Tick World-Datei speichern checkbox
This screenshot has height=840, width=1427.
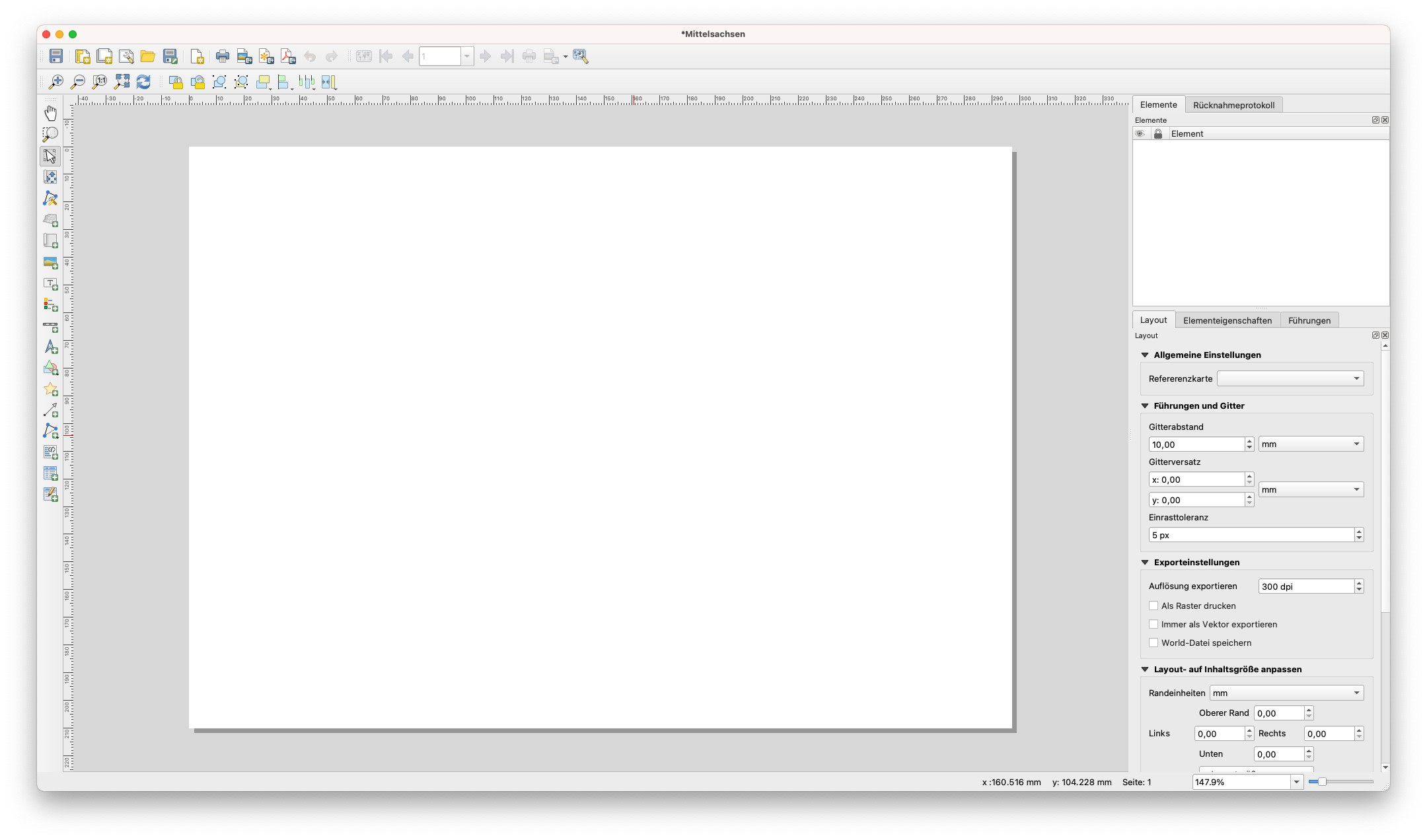pos(1153,643)
